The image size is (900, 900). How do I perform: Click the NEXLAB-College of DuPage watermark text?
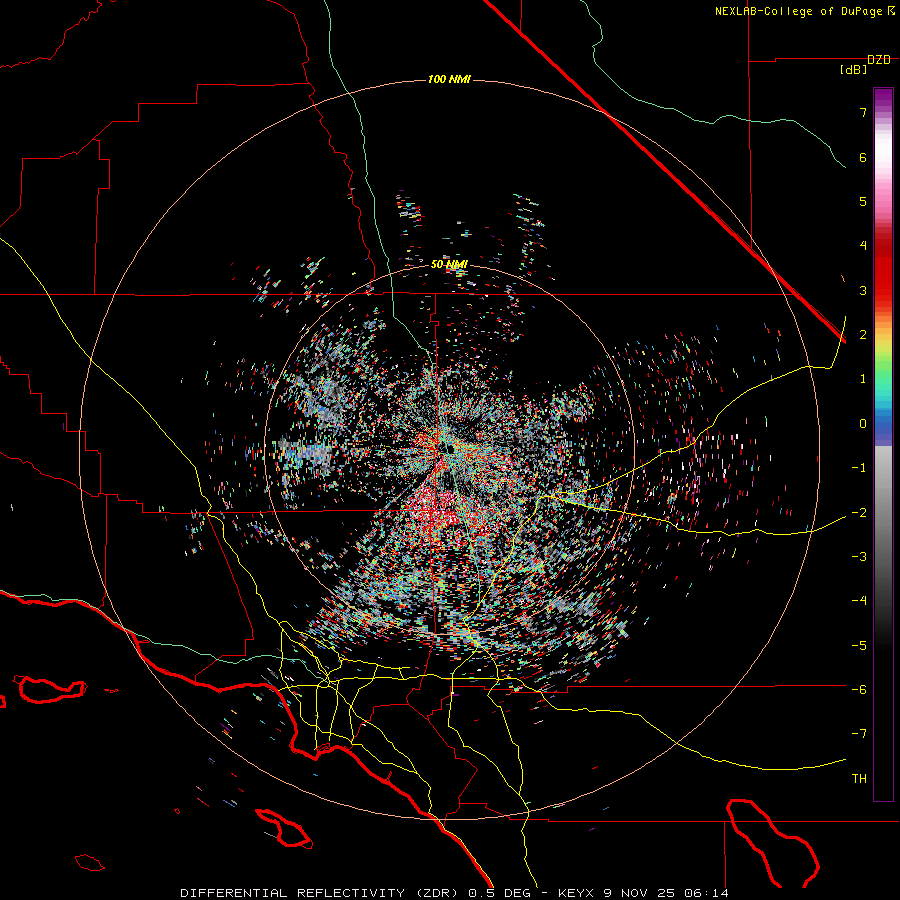click(800, 11)
